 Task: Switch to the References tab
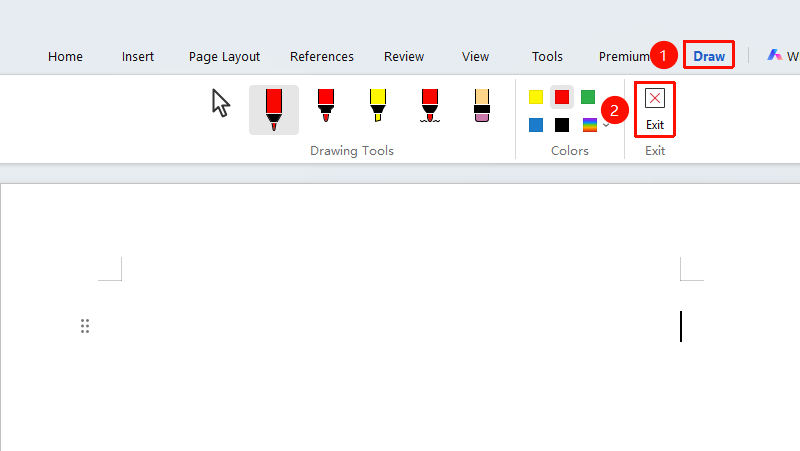pos(322,57)
